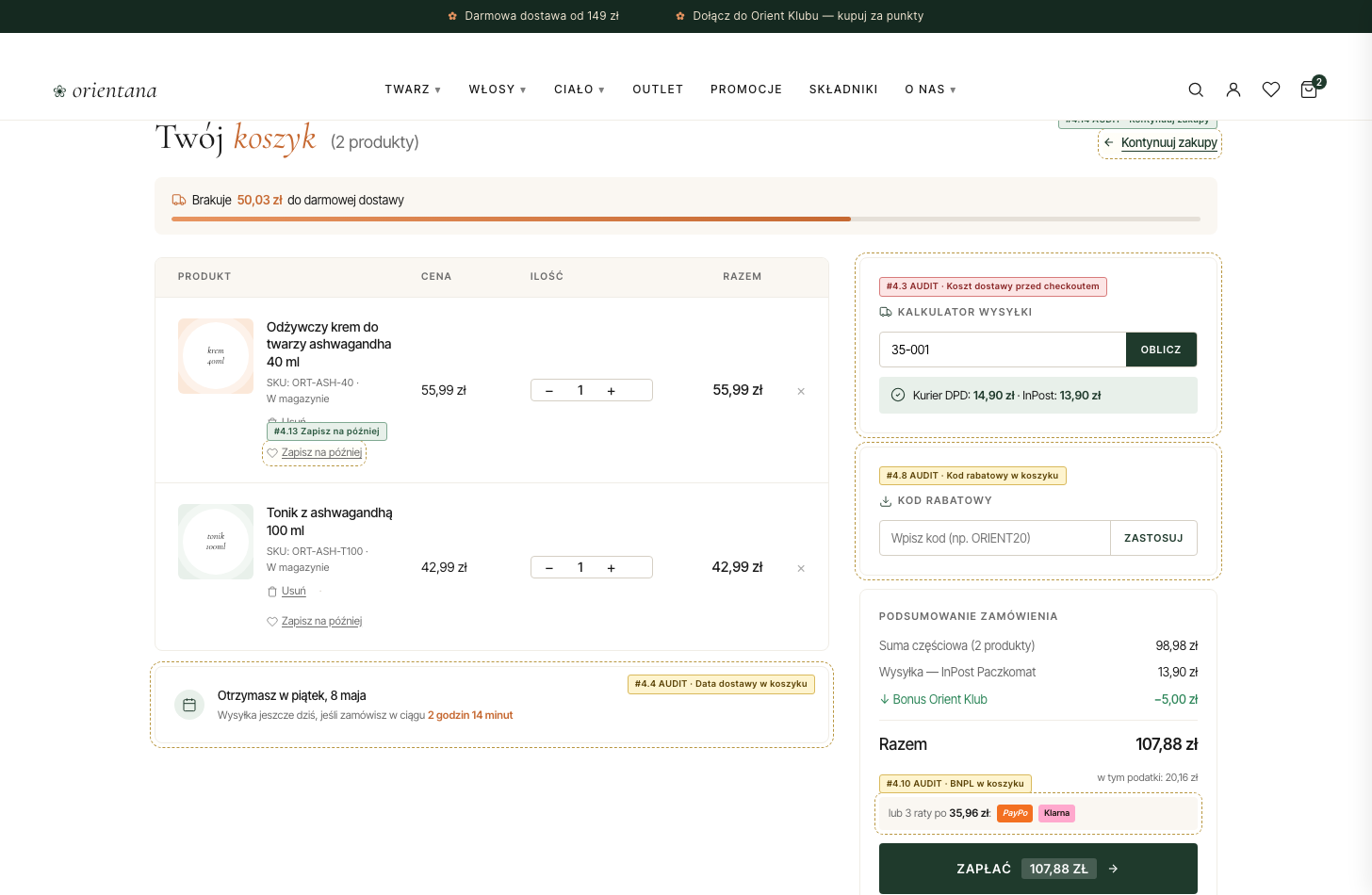The width and height of the screenshot is (1372, 895).
Task: Click the quantity value of Tonik
Action: point(580,567)
